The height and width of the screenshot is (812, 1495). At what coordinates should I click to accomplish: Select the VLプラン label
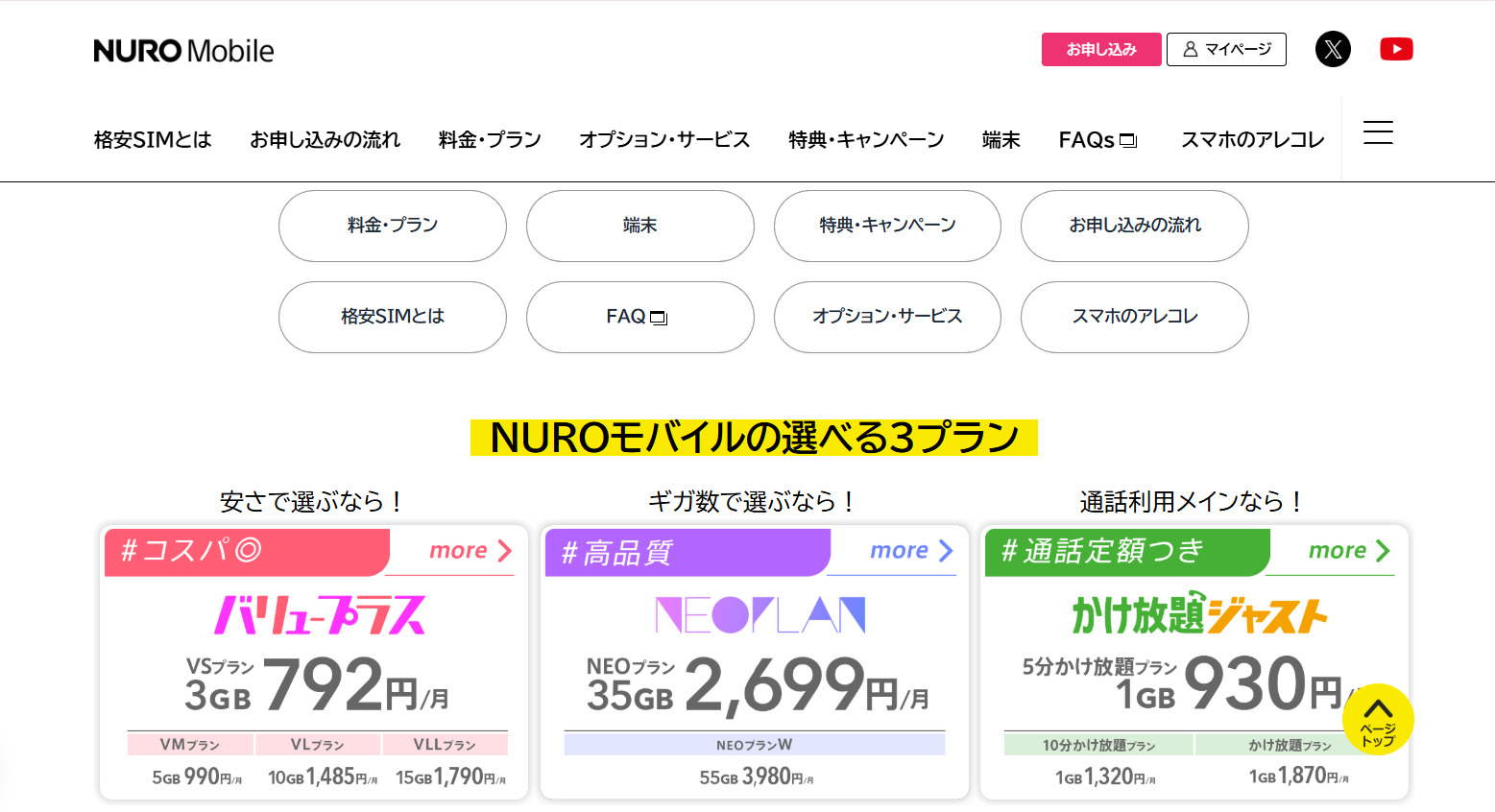tap(318, 745)
